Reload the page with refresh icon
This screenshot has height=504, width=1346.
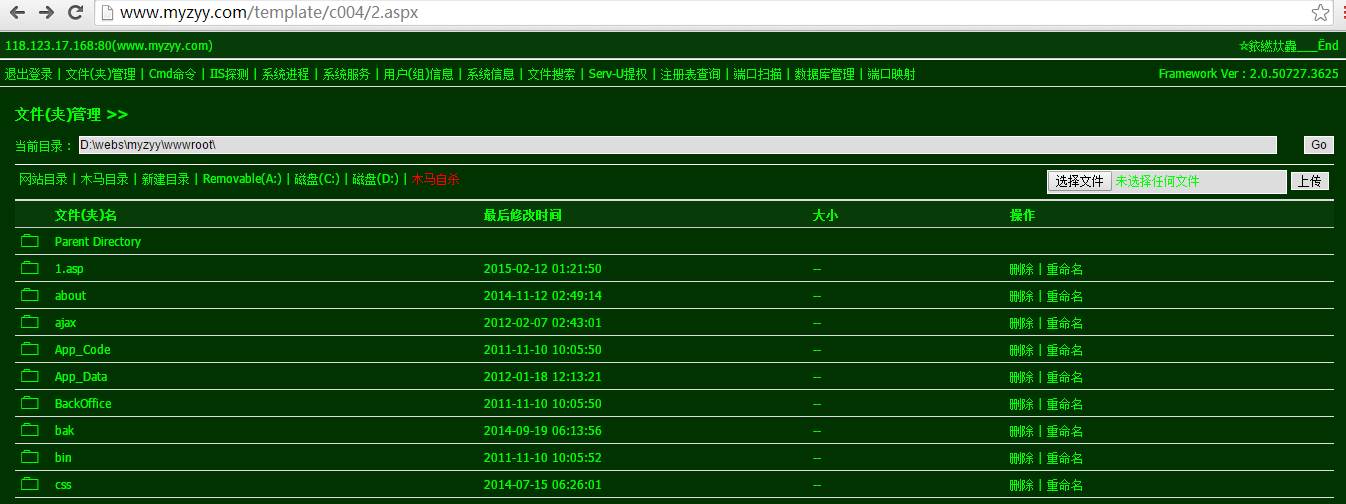point(75,13)
